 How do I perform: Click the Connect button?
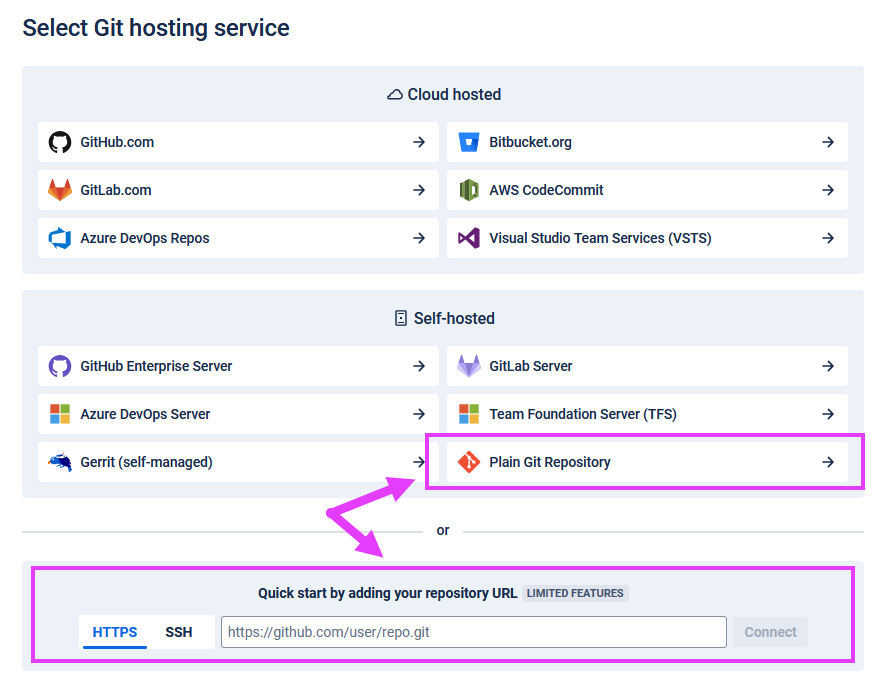[770, 632]
